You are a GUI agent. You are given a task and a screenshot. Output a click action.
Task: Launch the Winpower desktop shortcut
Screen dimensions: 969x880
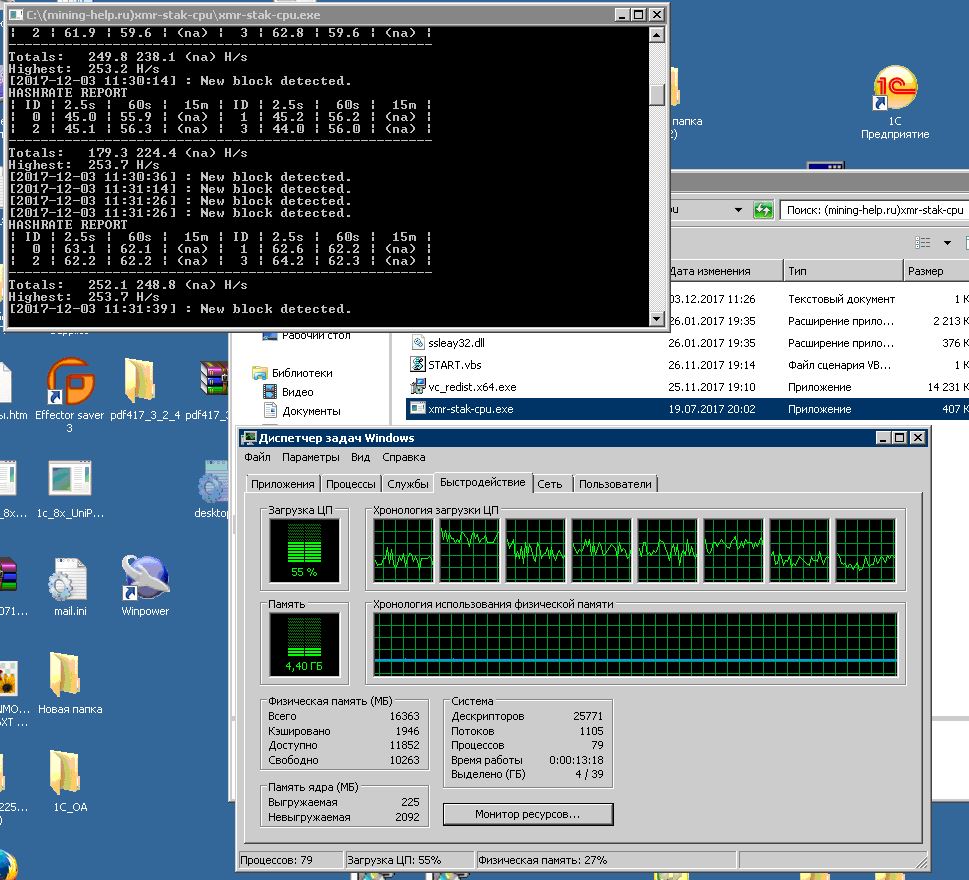[x=145, y=579]
